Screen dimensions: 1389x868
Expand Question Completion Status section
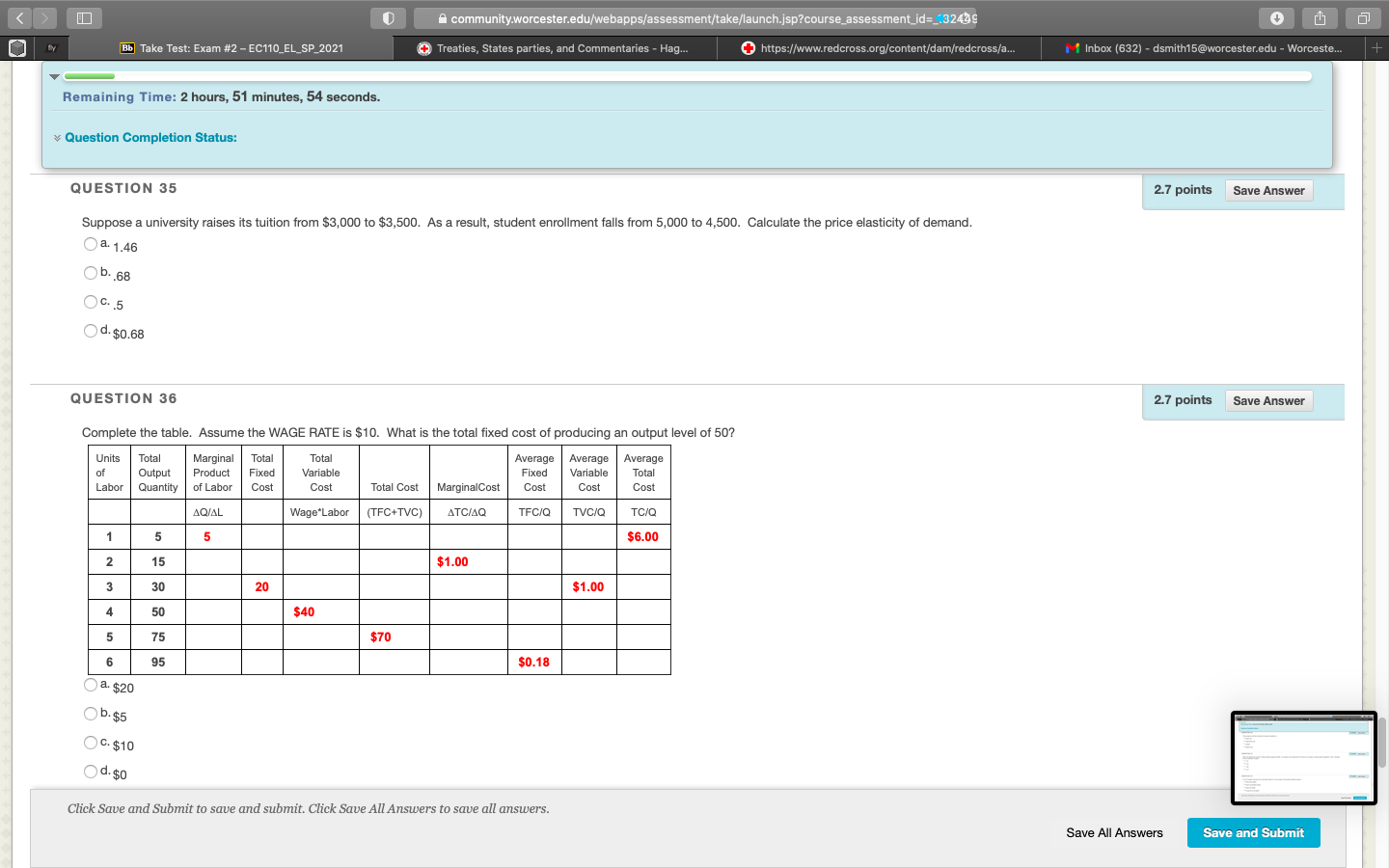click(x=150, y=138)
